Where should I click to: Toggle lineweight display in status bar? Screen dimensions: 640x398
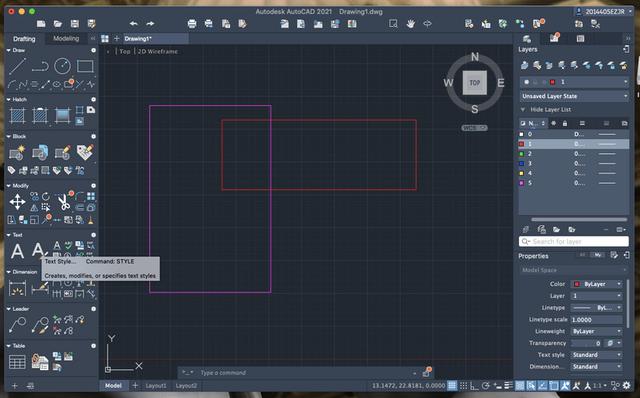[x=509, y=385]
